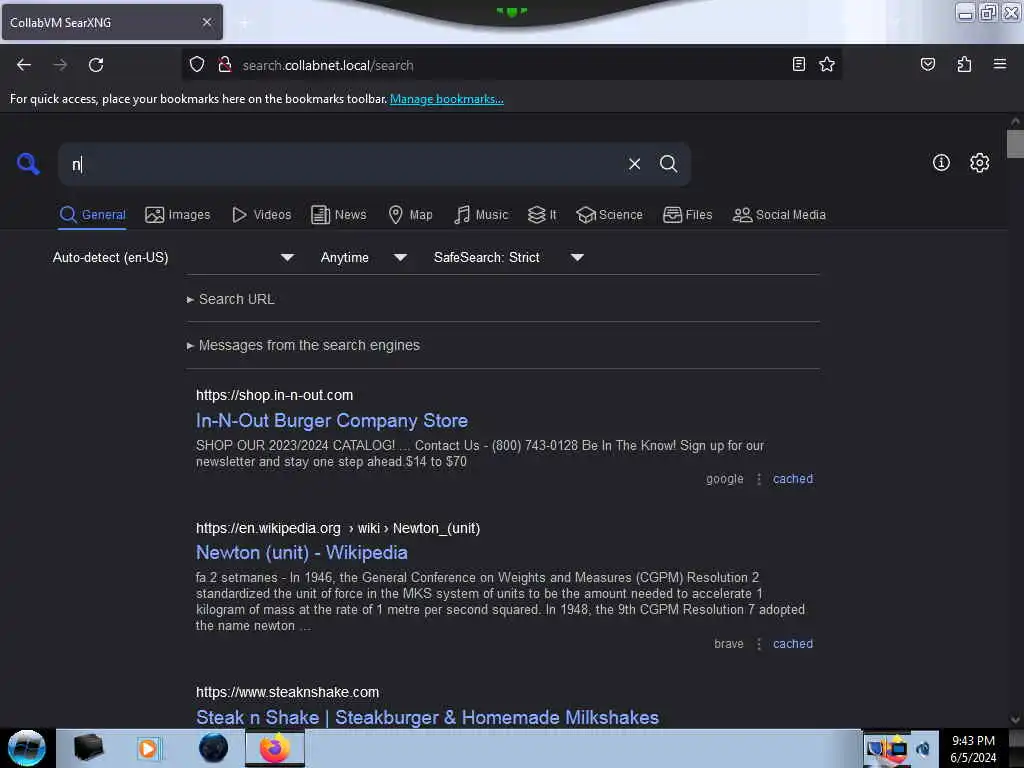Open SearXNG preferences gear
The height and width of the screenshot is (768, 1024).
[x=979, y=163]
